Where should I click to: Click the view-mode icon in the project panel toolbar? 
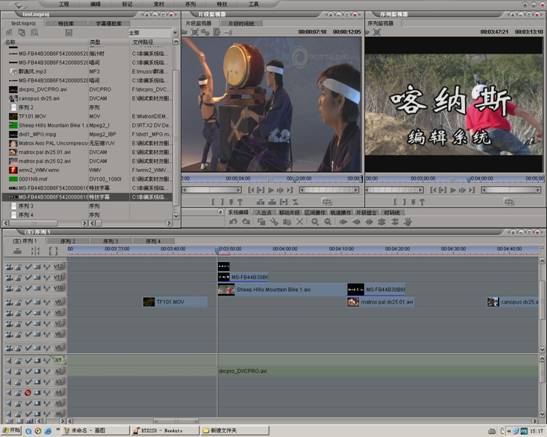coord(68,32)
